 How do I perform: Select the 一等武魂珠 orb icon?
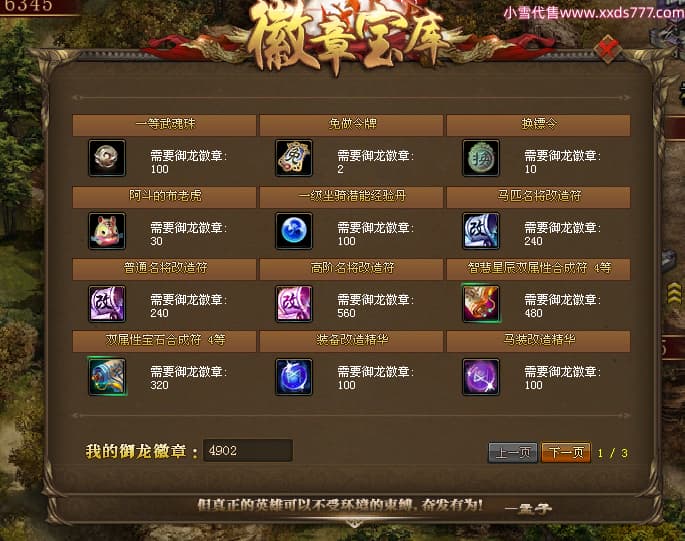point(107,158)
